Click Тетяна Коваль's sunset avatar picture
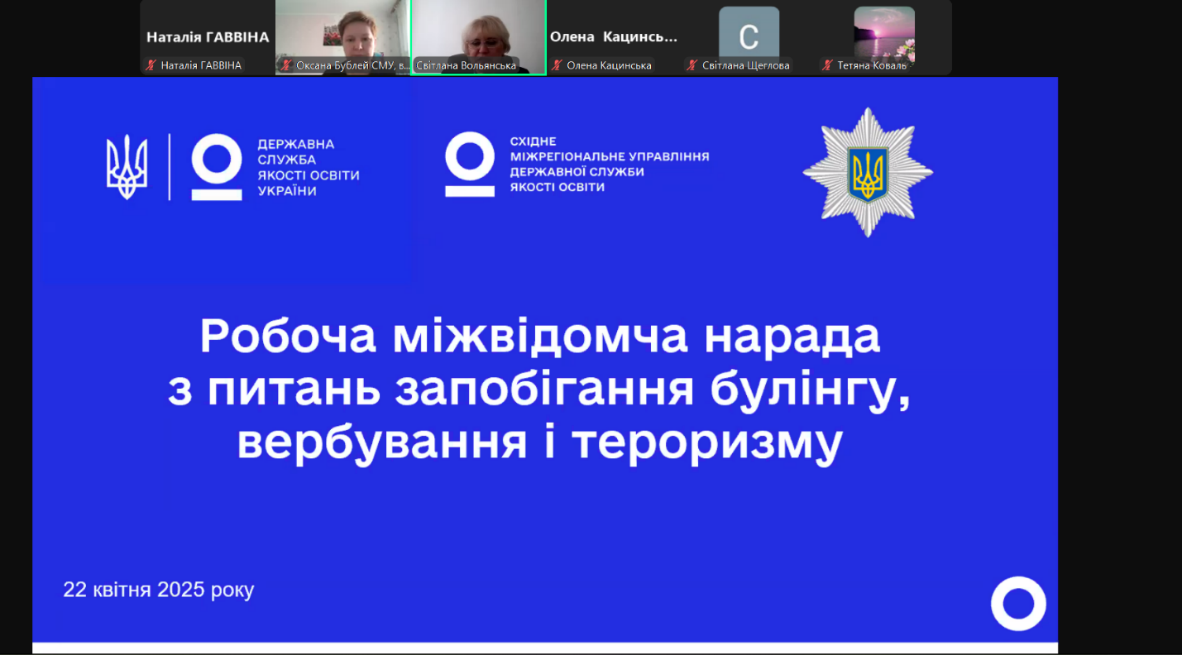The image size is (1182, 655). pos(884,32)
